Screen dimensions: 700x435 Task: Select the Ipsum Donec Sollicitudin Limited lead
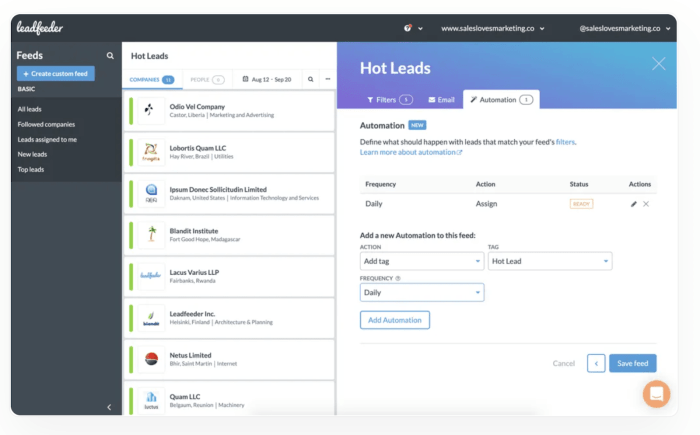[230, 193]
